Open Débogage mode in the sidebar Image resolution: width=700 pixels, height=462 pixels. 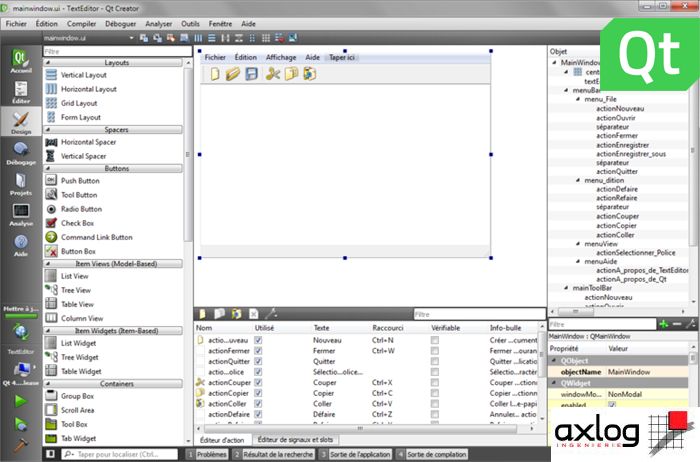click(x=21, y=153)
